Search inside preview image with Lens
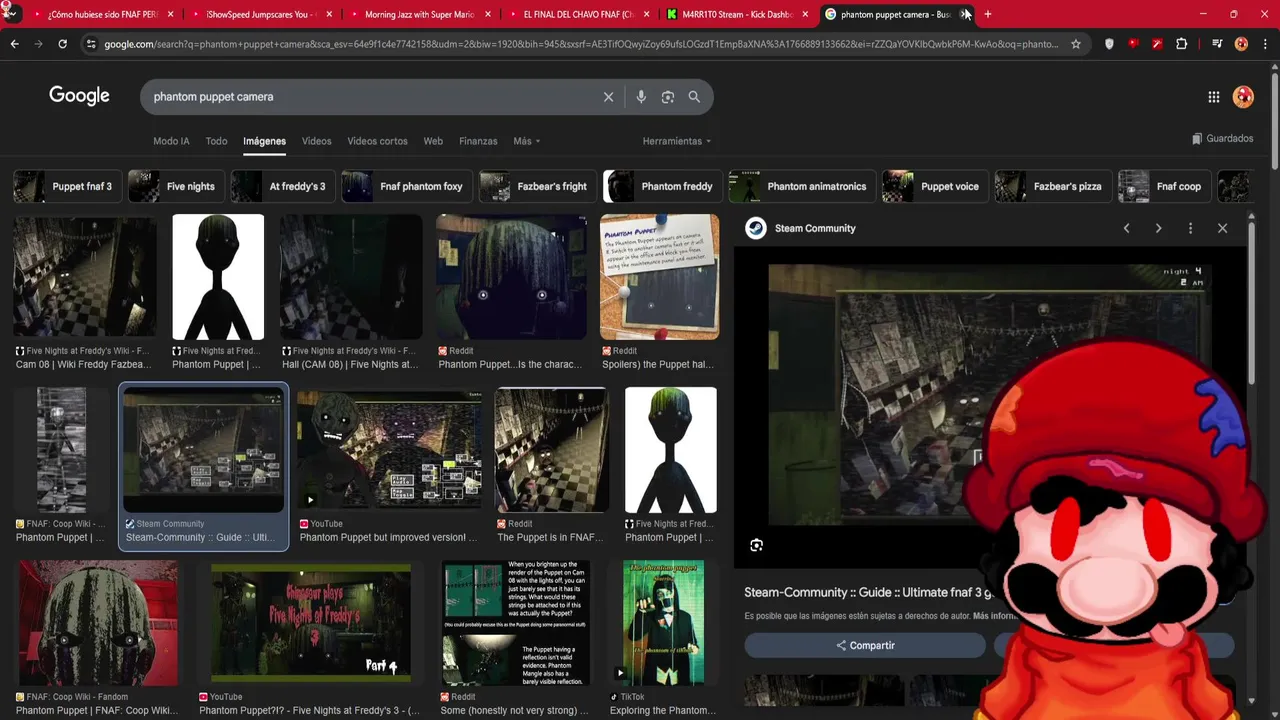Screen dimensions: 1280x720 pyautogui.click(x=756, y=545)
